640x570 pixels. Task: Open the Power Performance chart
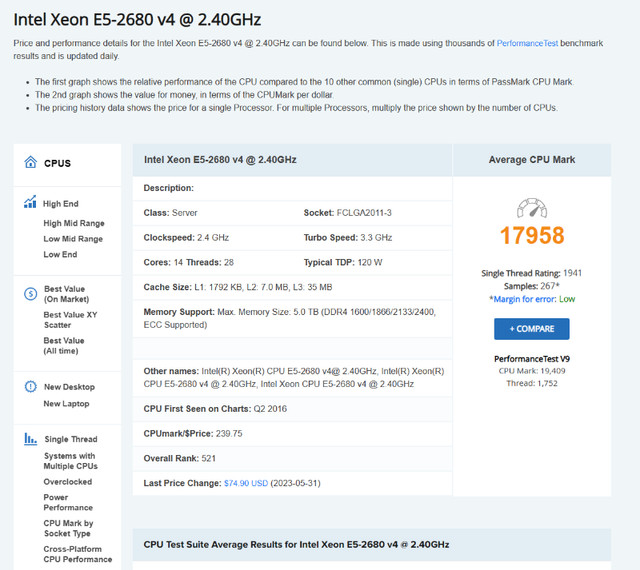68,502
